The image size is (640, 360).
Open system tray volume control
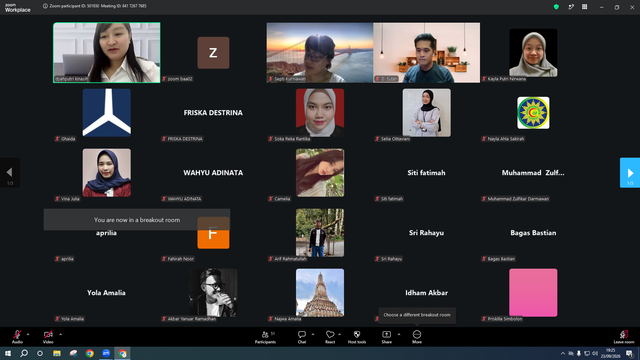click(x=595, y=353)
